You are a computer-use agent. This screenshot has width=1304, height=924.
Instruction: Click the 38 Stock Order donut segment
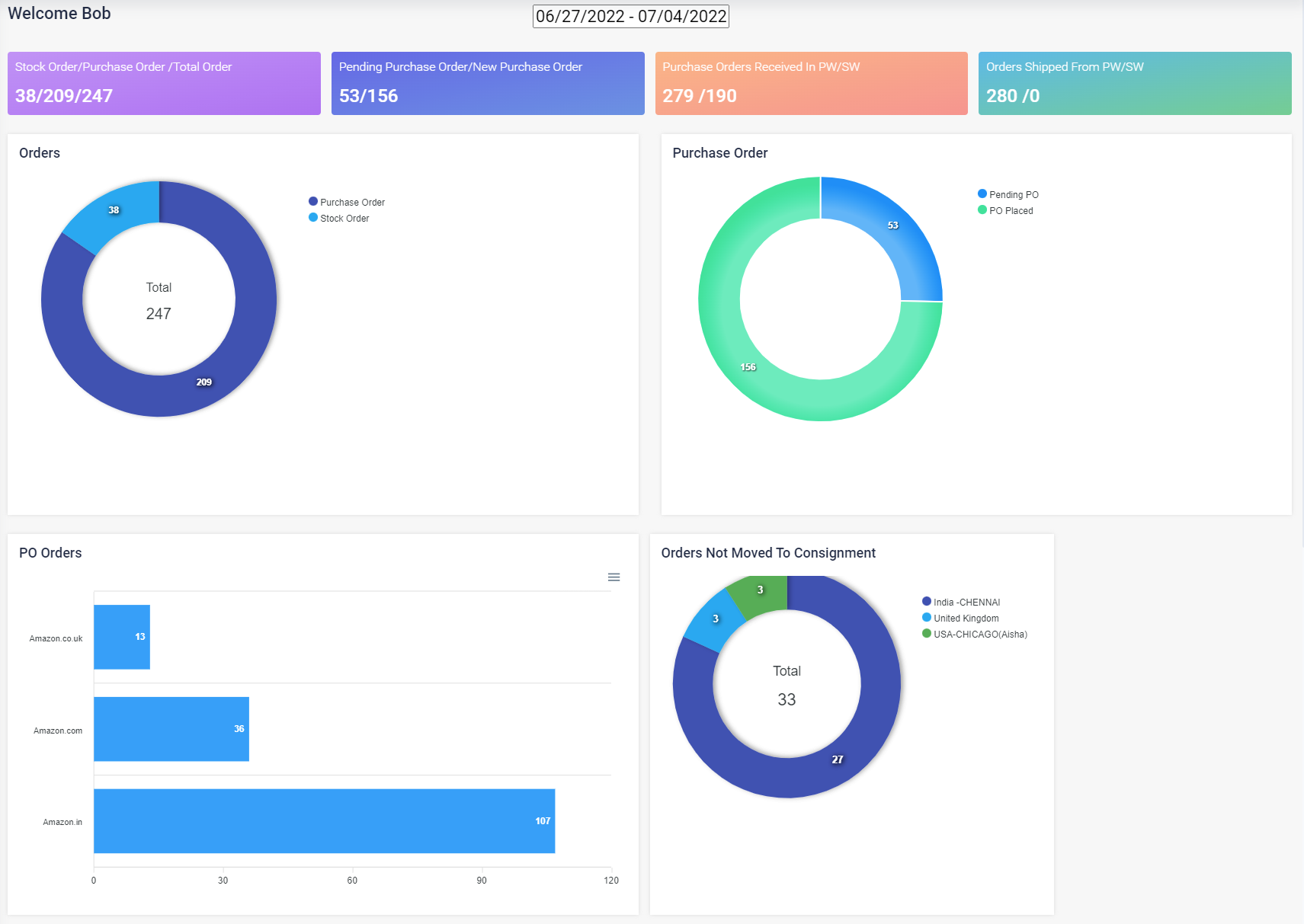coord(113,211)
